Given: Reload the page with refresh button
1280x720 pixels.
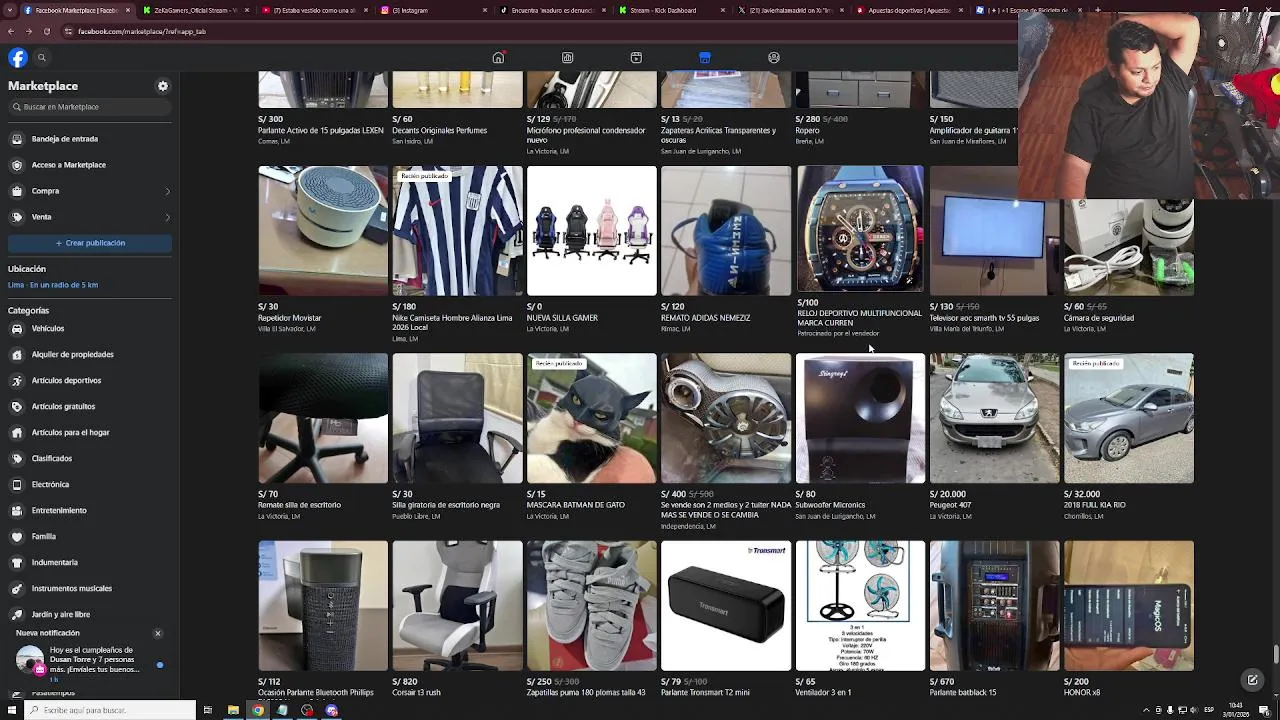Looking at the screenshot, I should 47,31.
